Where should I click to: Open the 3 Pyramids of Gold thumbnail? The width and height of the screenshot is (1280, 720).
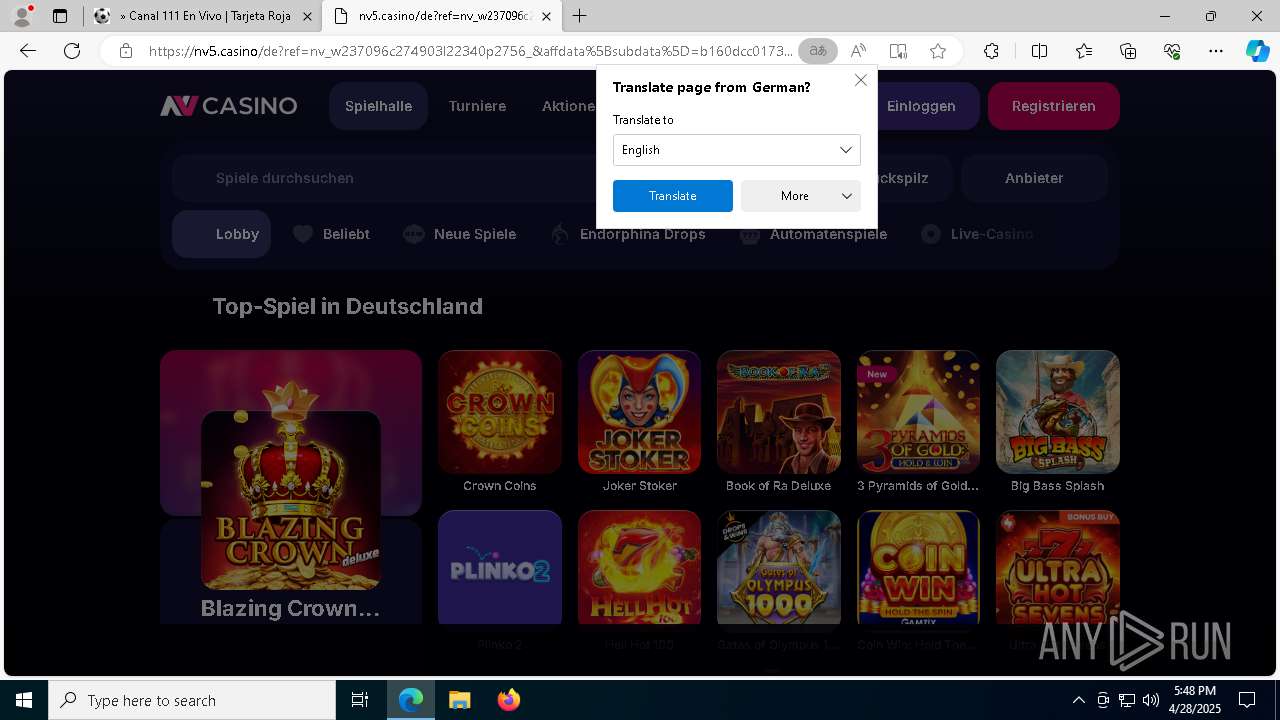pyautogui.click(x=918, y=412)
